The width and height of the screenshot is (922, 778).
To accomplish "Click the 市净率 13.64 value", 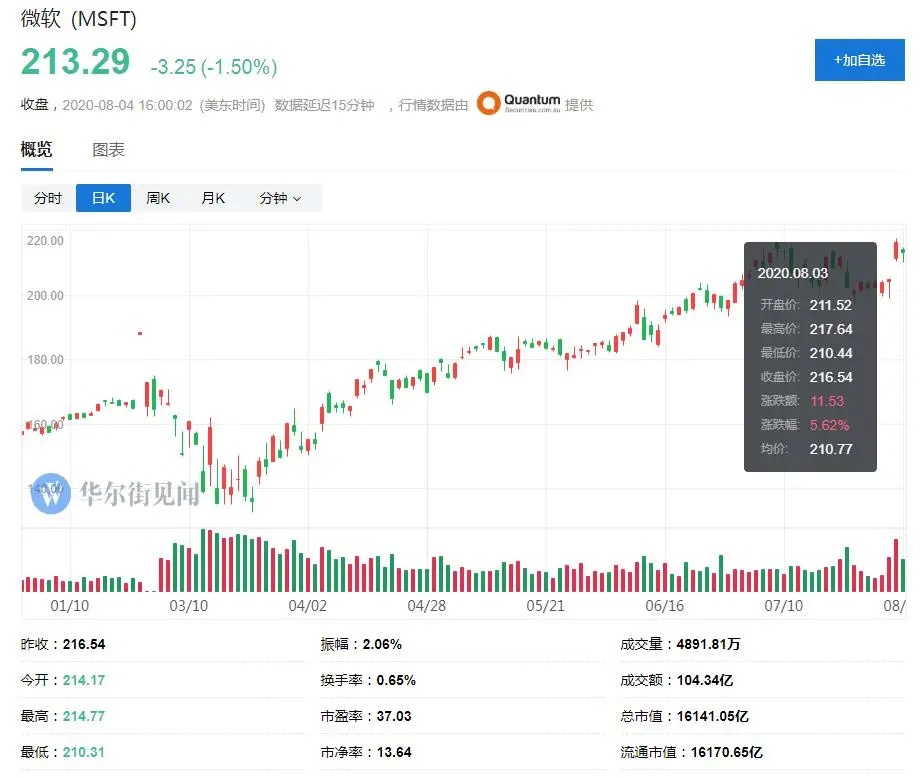I will [x=394, y=752].
